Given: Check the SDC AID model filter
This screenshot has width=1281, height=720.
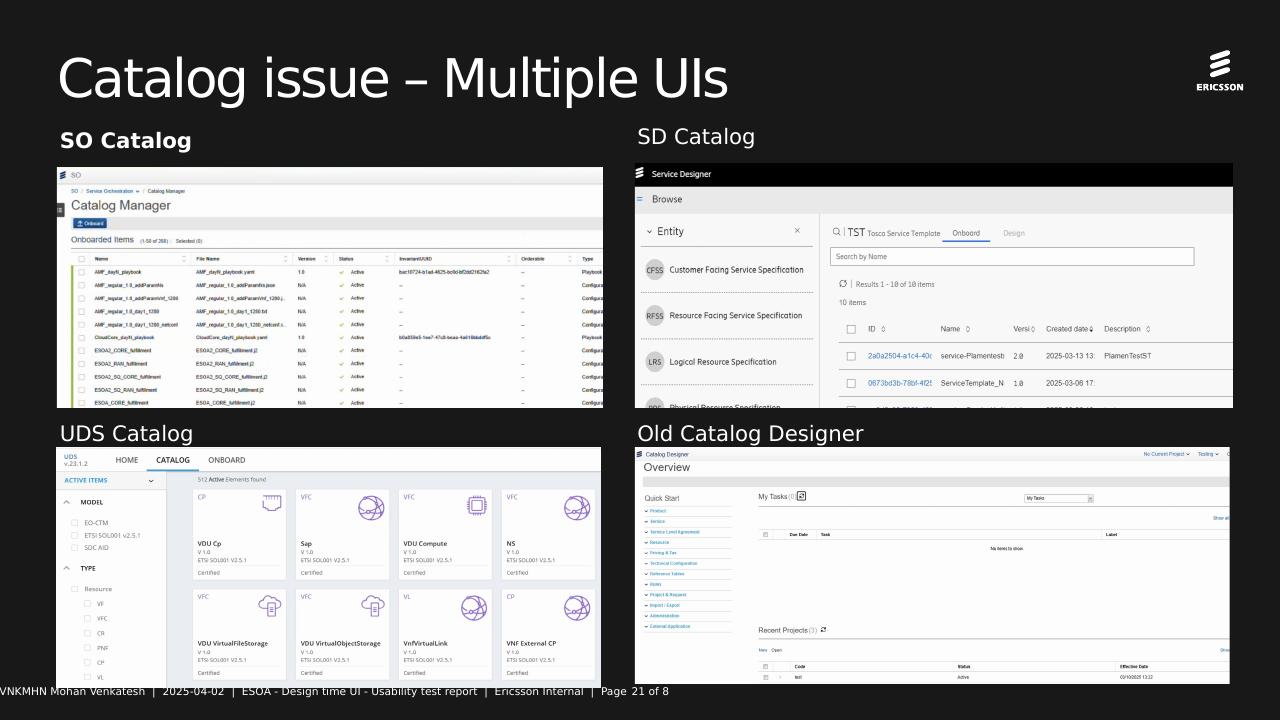Looking at the screenshot, I should point(75,548).
